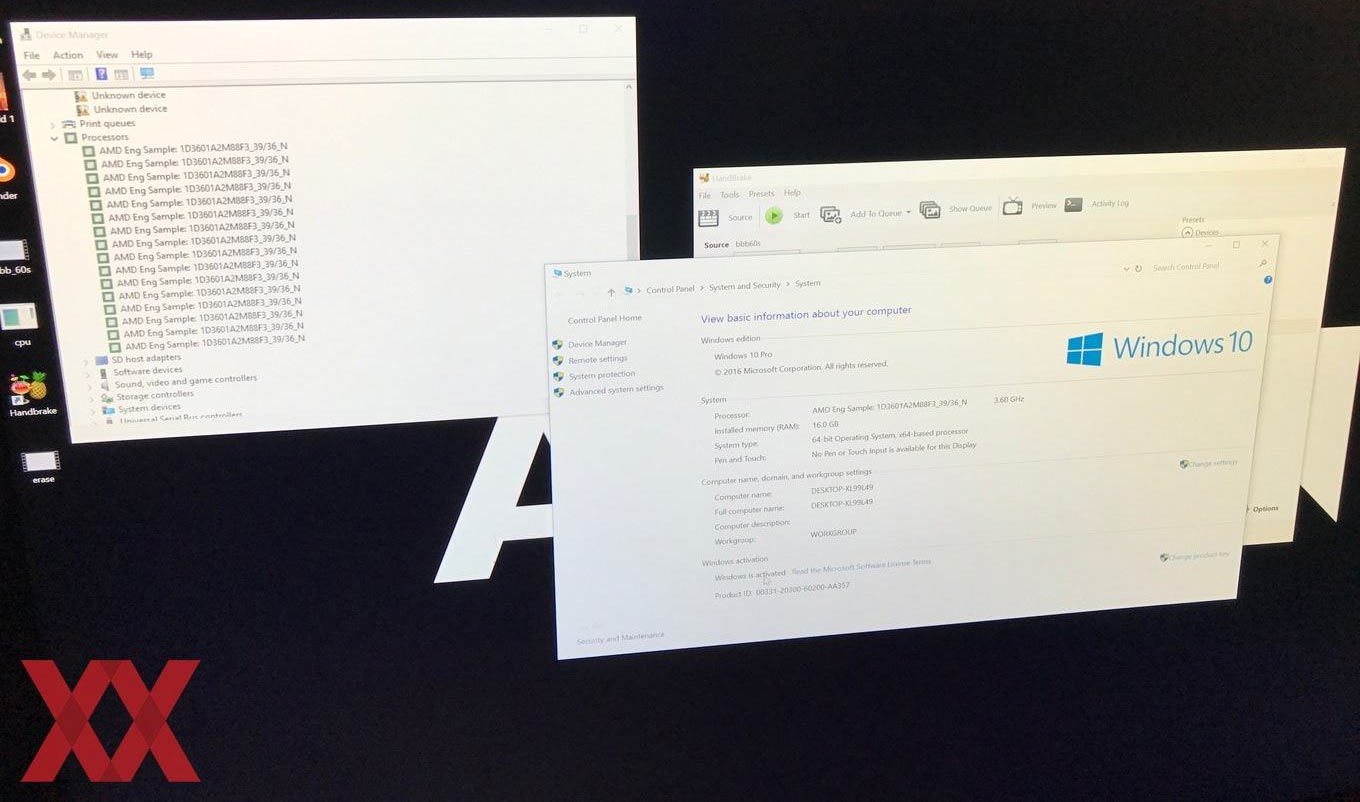Image resolution: width=1360 pixels, height=802 pixels.
Task: Open Show Queue in HandBrake
Action: 930,210
